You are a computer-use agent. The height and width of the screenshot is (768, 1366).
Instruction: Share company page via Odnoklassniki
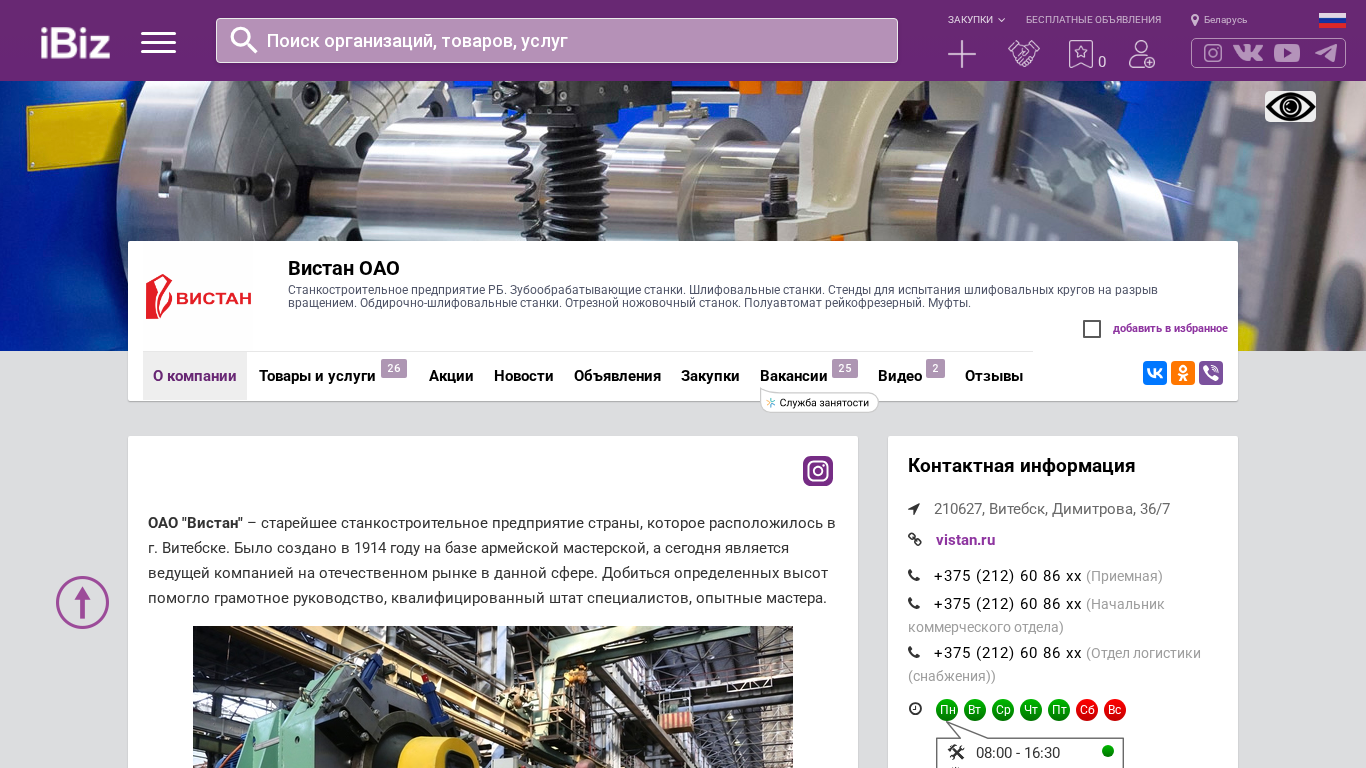(1183, 373)
